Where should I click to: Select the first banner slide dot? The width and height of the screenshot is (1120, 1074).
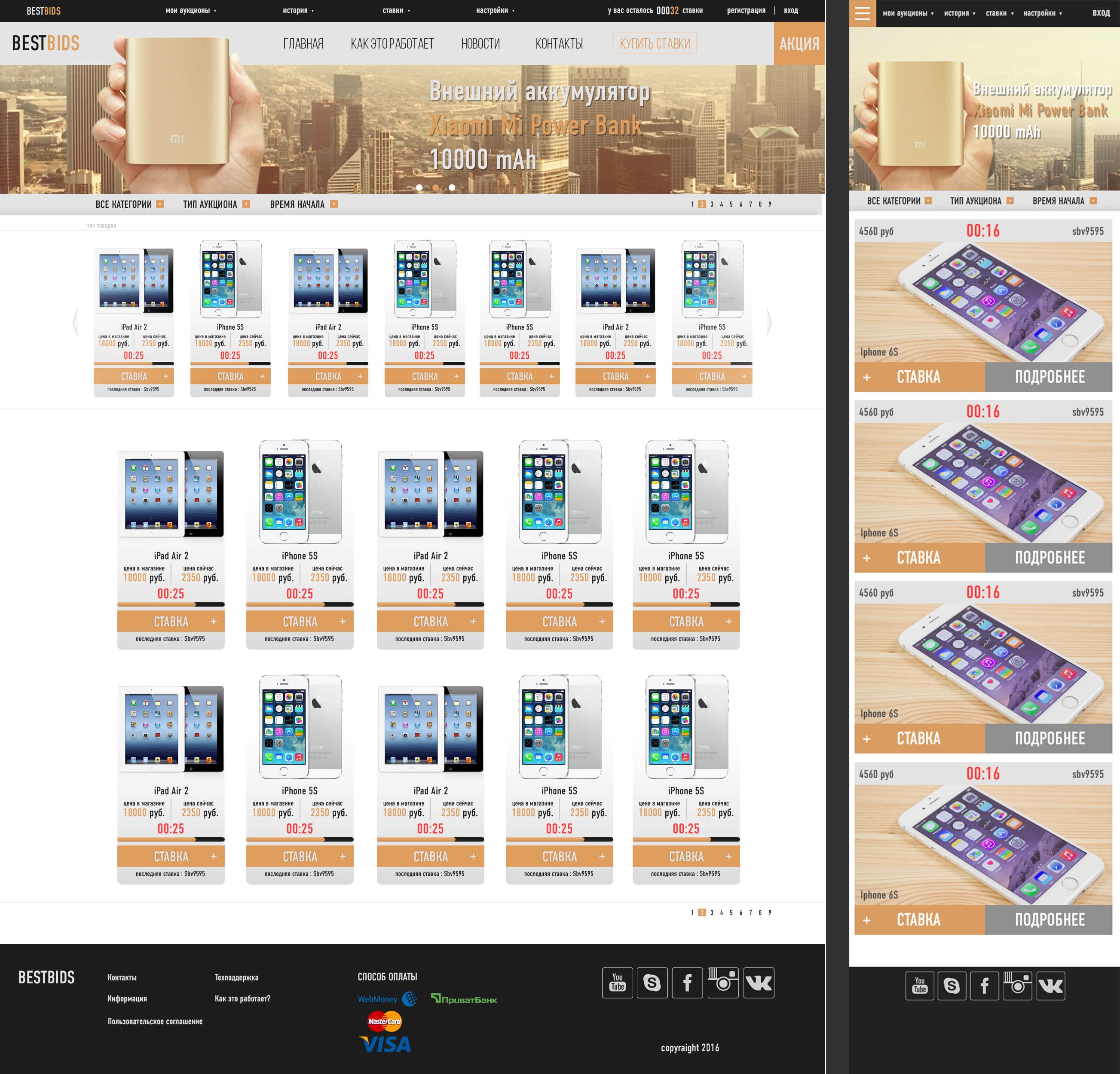coord(419,187)
